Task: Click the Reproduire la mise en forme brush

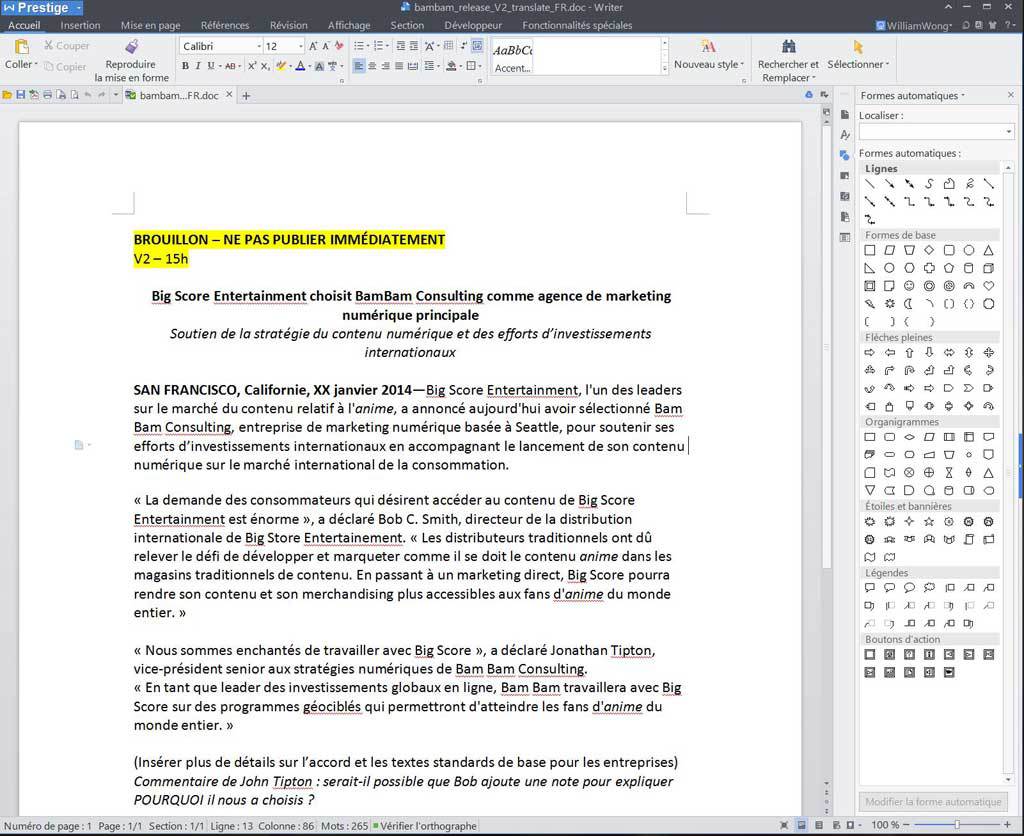Action: tap(131, 46)
